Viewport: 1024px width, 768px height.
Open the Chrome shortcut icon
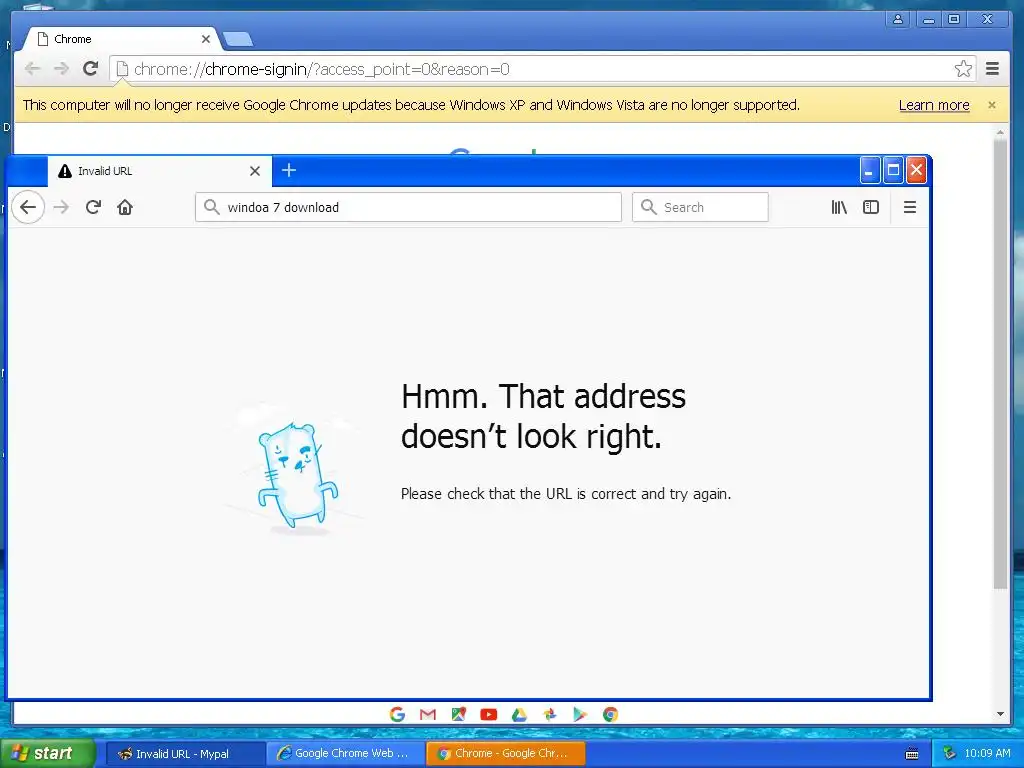(611, 714)
